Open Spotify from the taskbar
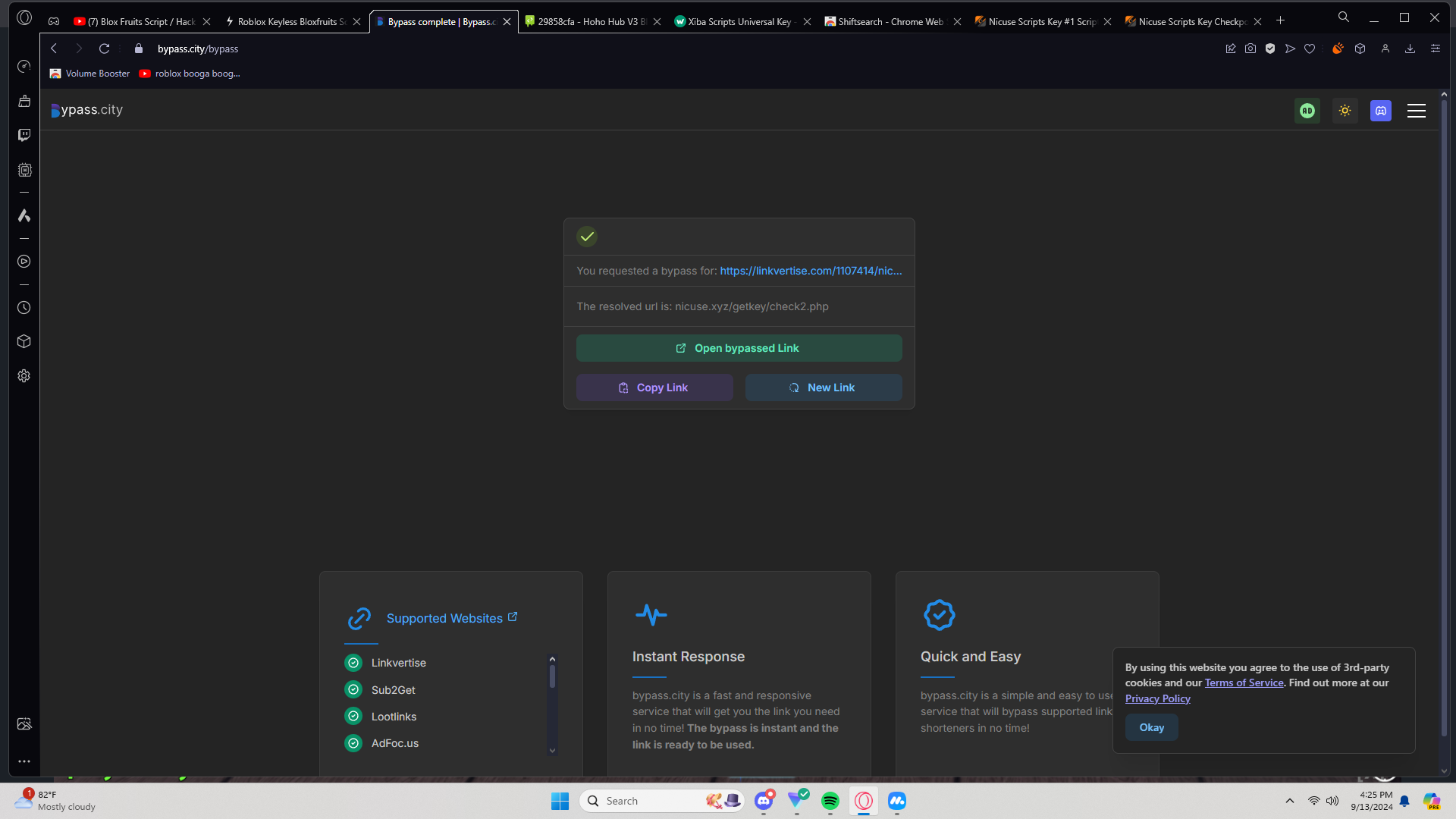This screenshot has width=1456, height=819. (x=830, y=801)
